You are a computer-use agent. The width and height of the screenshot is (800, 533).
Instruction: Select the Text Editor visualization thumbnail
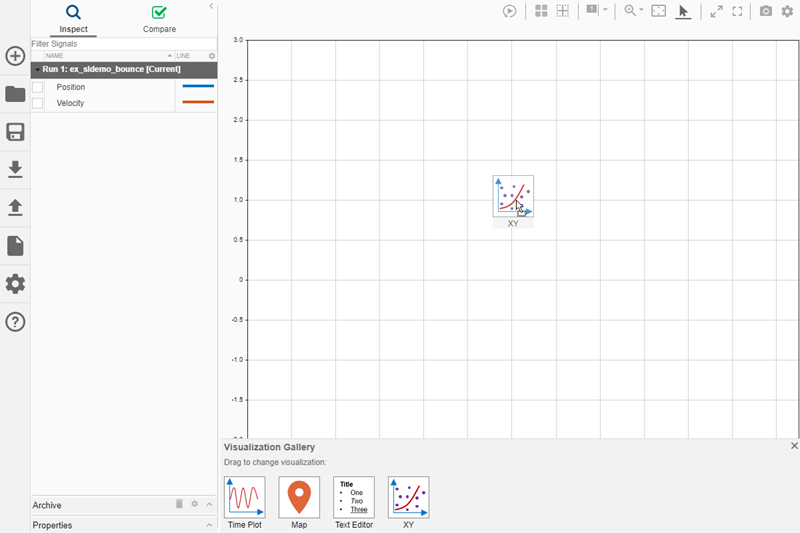(x=354, y=497)
